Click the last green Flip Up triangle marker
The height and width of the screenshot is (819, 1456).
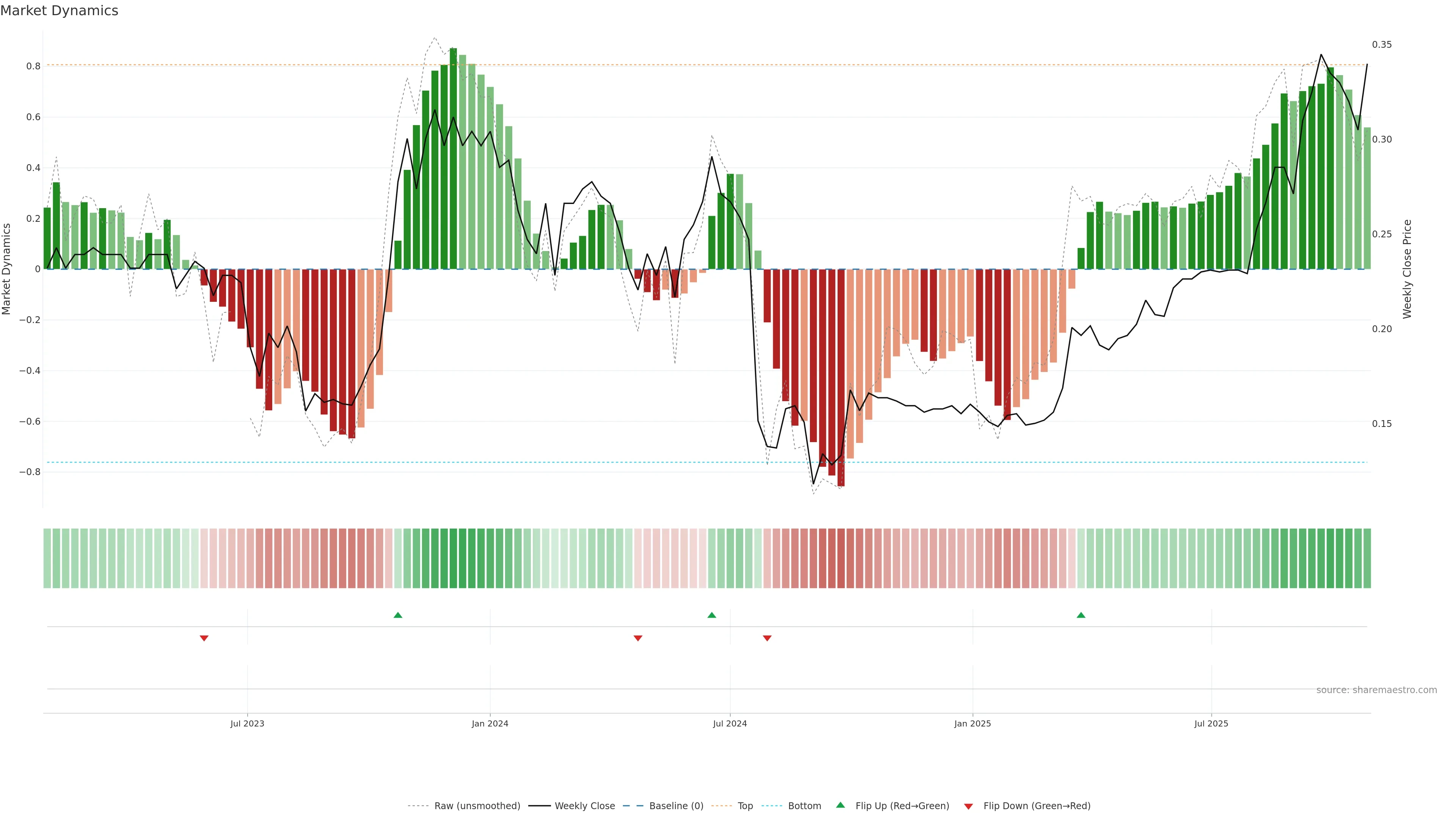click(x=1081, y=615)
